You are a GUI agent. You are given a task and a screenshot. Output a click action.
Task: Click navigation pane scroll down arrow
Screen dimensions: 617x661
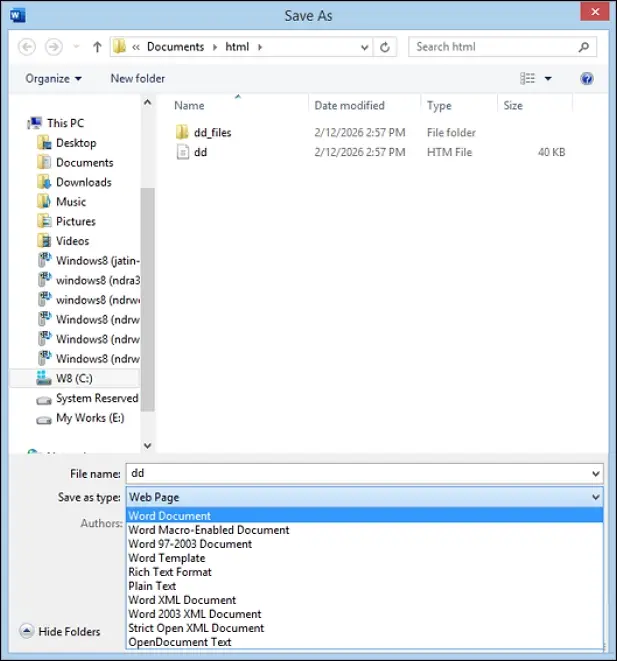148,445
